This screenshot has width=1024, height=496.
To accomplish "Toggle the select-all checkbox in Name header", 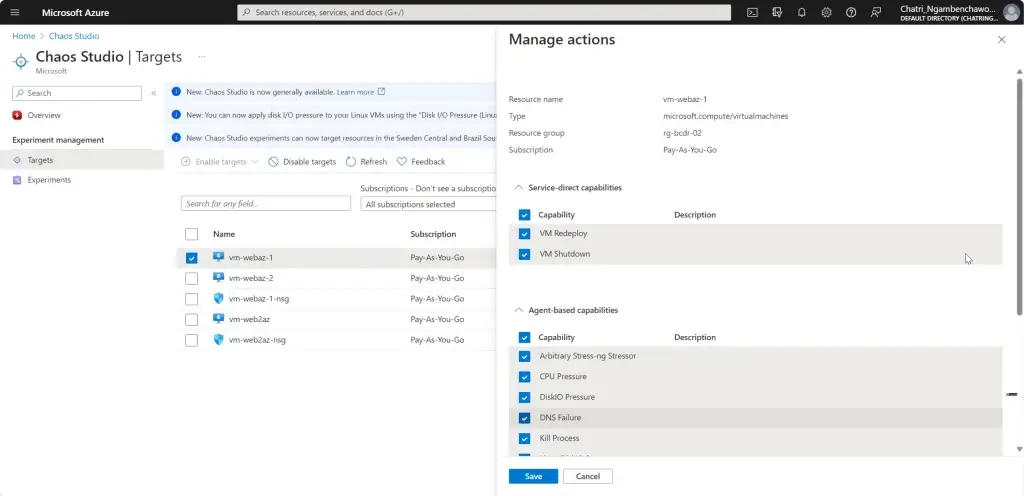I will click(x=191, y=234).
